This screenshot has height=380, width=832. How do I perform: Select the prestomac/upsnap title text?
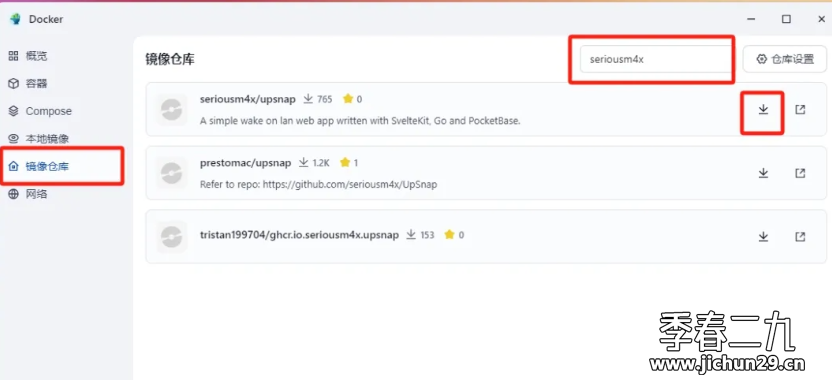point(246,162)
